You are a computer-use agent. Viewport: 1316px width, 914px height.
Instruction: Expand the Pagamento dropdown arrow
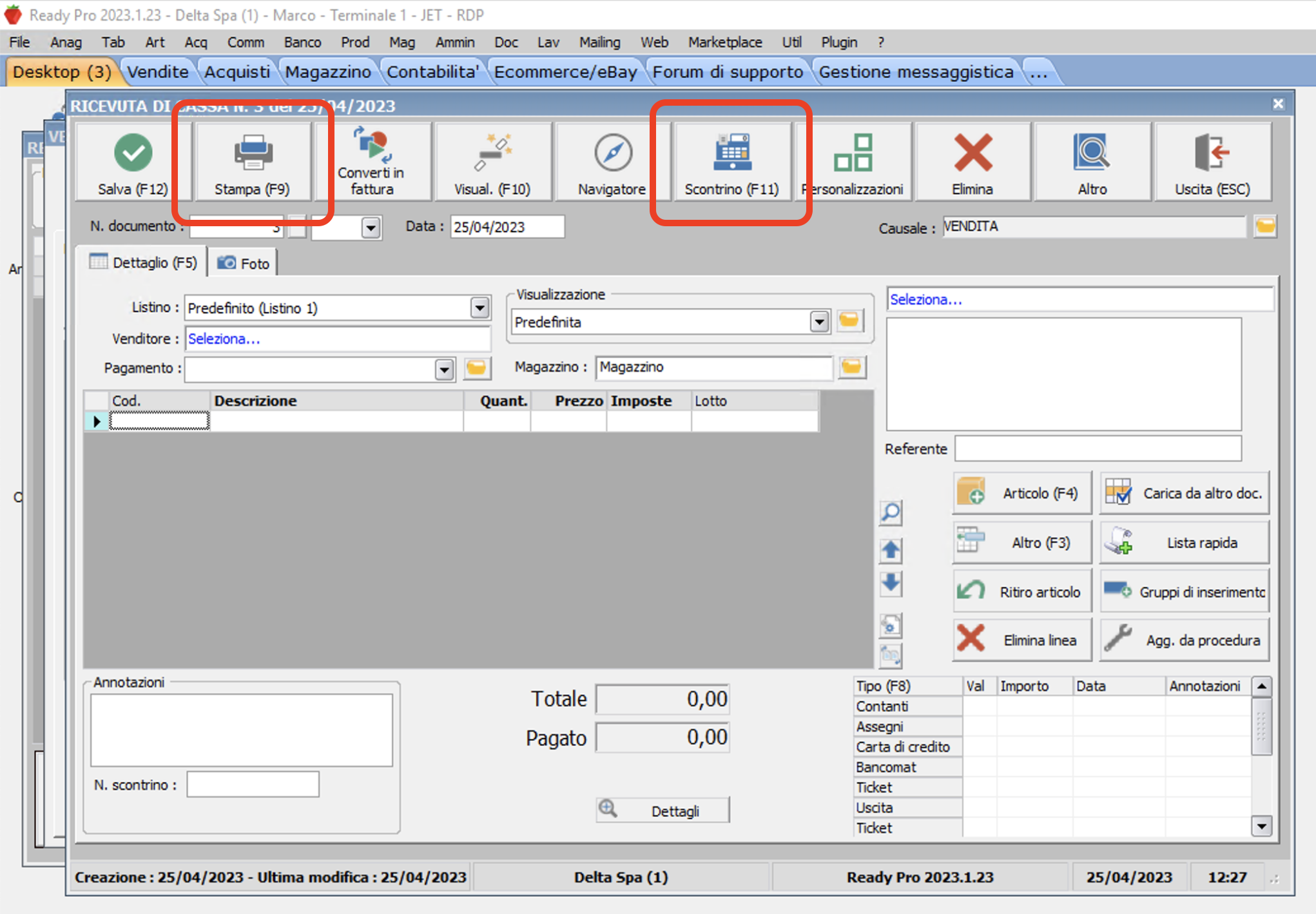444,369
